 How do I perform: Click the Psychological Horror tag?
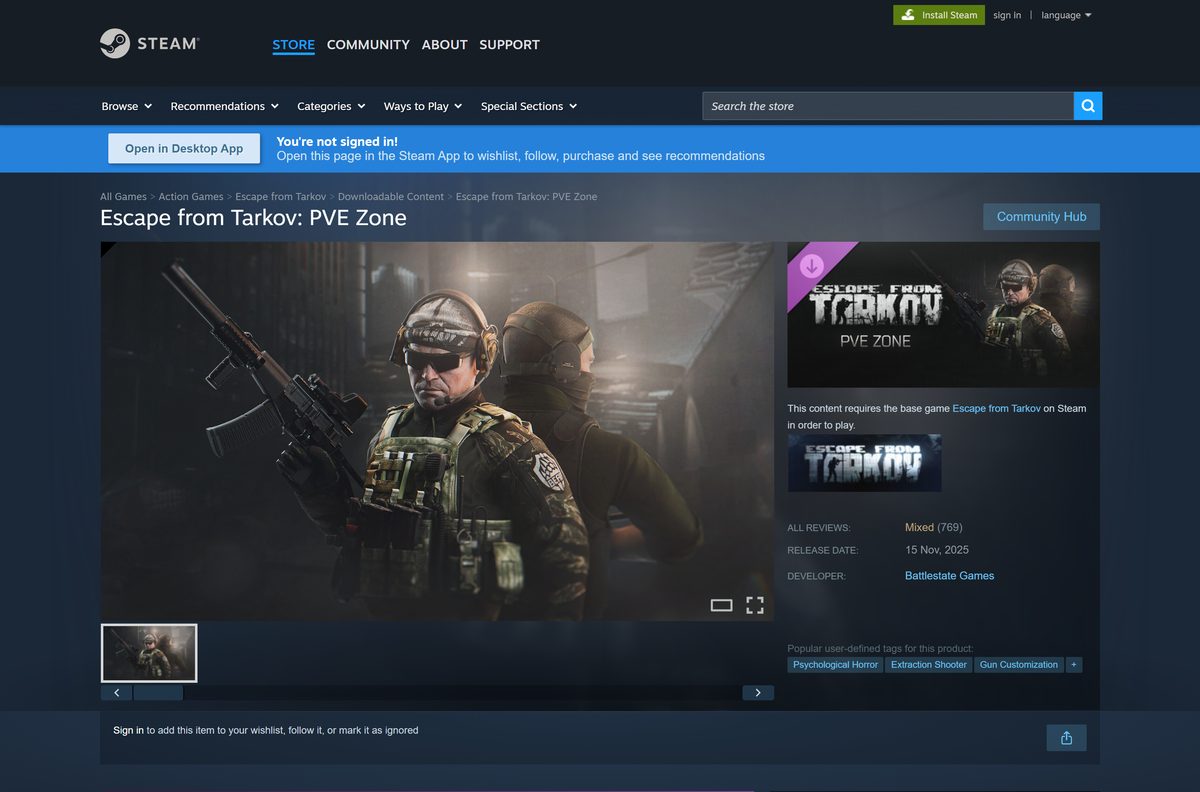[835, 664]
